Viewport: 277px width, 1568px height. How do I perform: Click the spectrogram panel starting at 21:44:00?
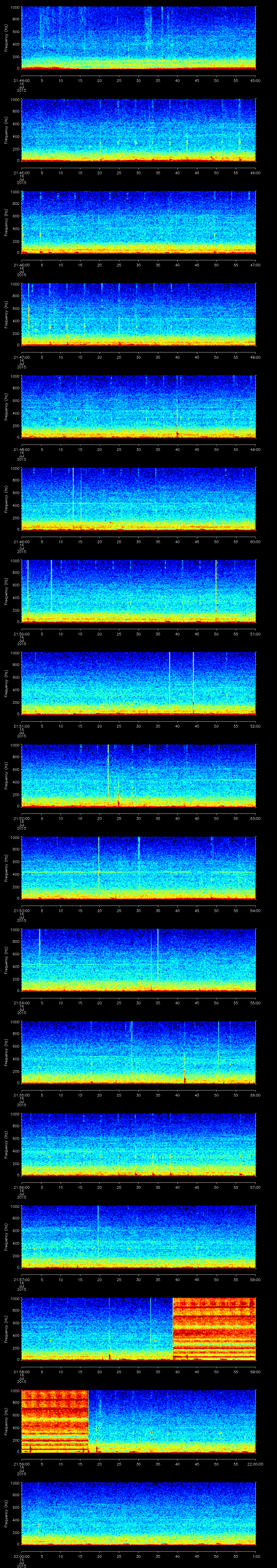[x=138, y=38]
